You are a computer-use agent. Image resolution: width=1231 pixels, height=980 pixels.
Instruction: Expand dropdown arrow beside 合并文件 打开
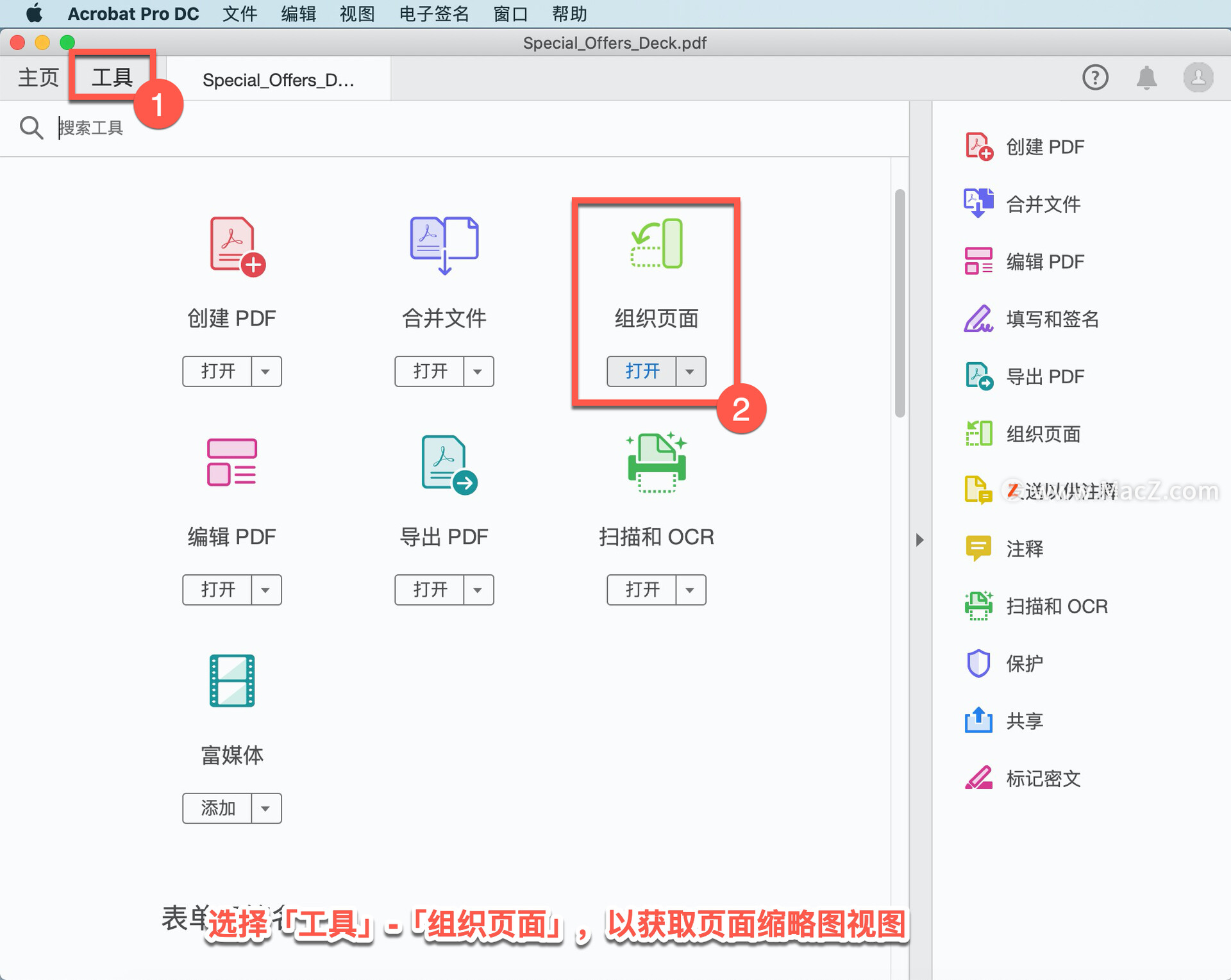tap(478, 372)
